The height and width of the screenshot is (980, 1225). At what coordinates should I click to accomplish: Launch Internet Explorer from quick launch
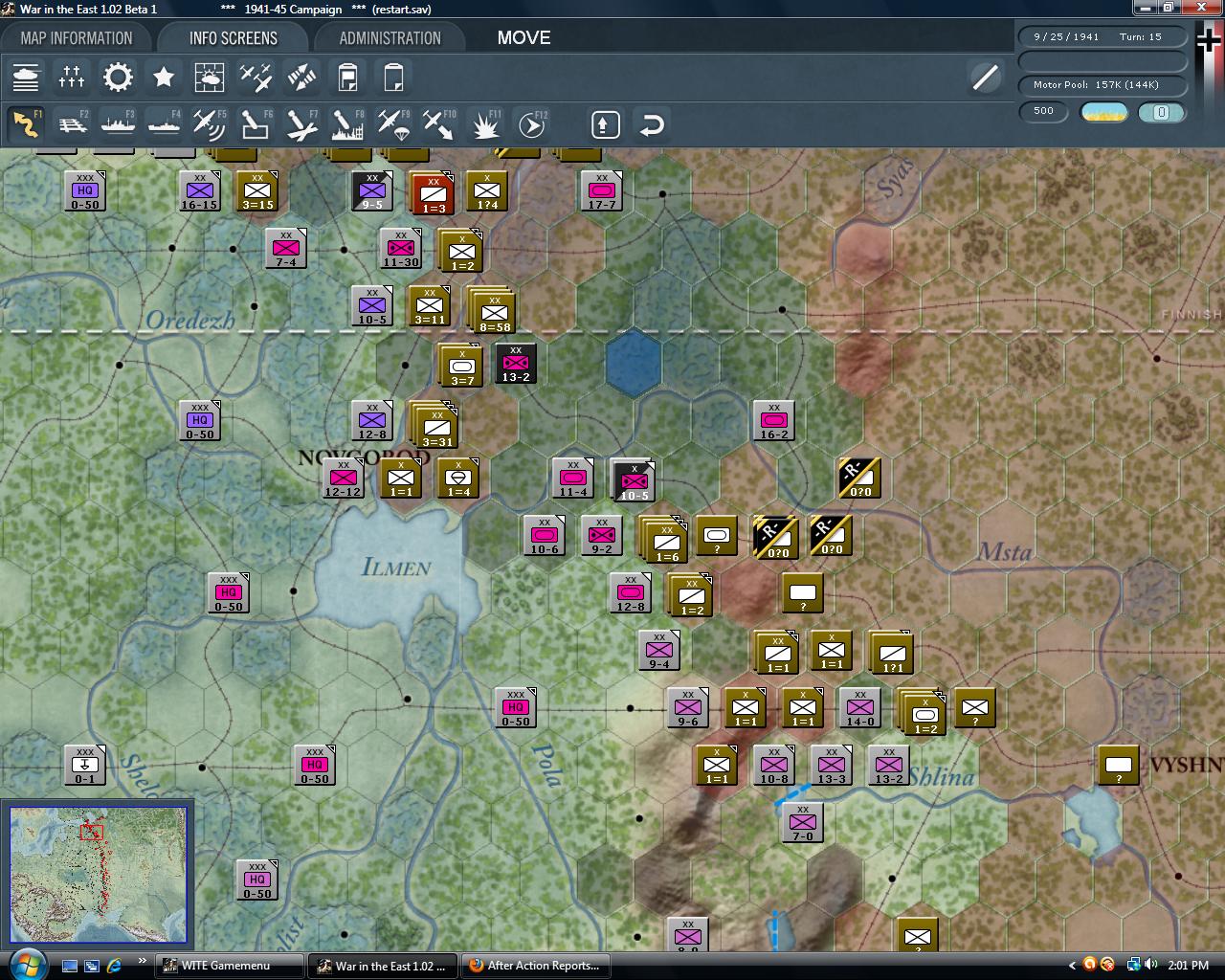coord(115,966)
